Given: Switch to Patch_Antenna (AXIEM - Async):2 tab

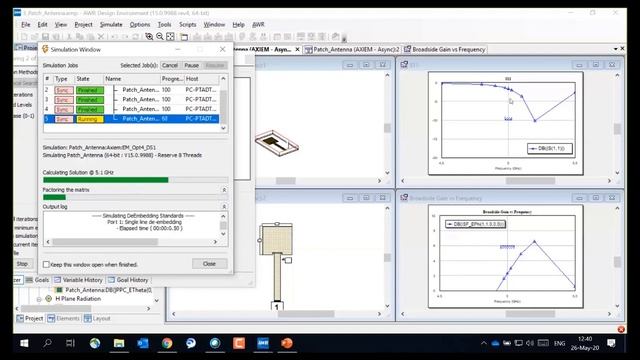Looking at the screenshot, I should point(352,49).
